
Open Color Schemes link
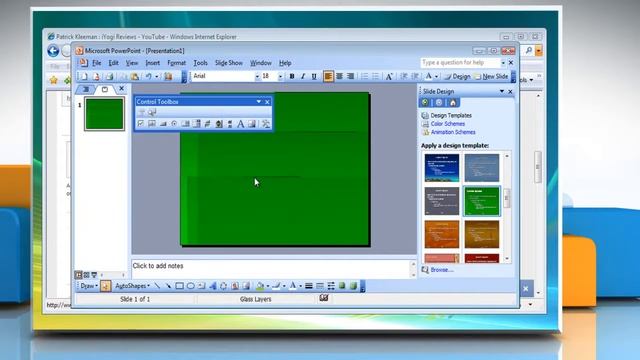(x=448, y=124)
